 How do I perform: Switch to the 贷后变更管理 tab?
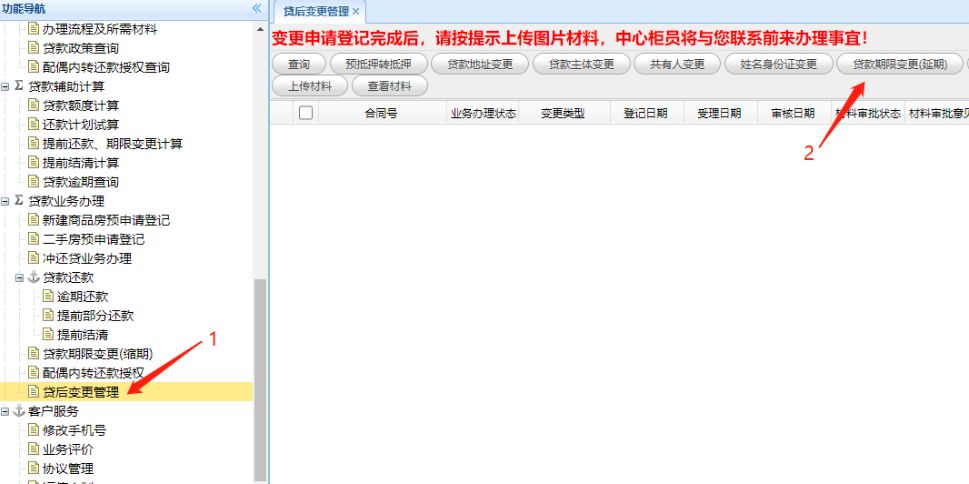pos(316,11)
